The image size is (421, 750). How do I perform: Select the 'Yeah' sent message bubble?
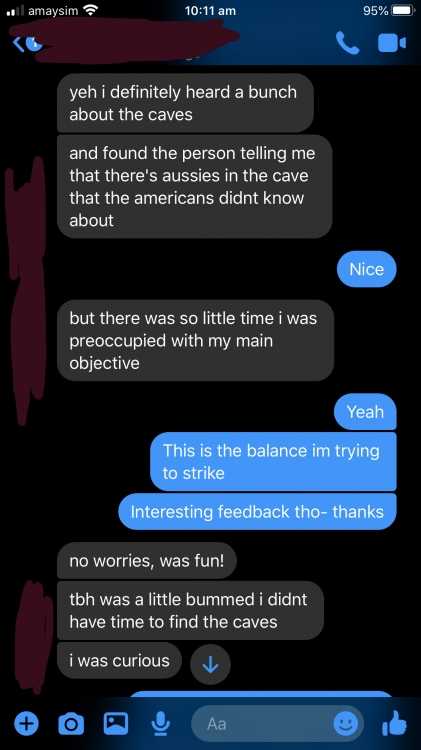[365, 411]
